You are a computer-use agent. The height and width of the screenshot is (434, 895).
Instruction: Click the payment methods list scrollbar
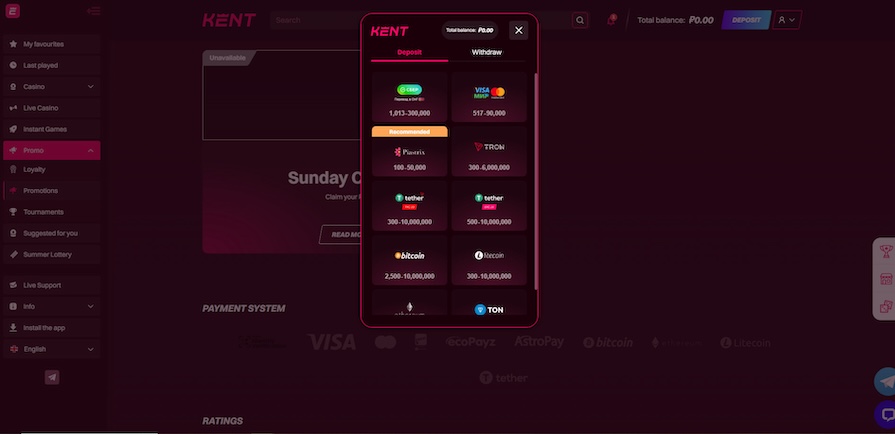point(535,181)
